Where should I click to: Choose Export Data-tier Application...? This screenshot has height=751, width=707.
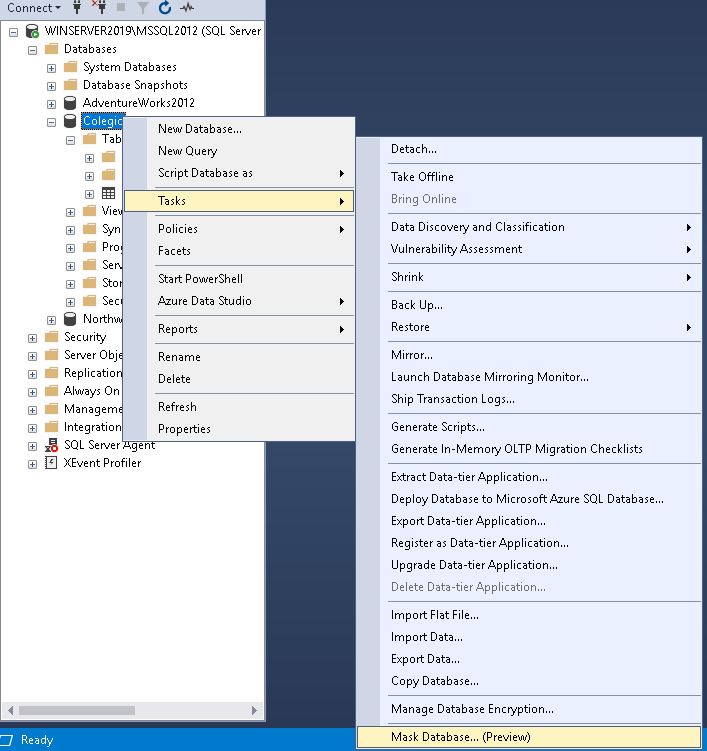tap(529, 521)
